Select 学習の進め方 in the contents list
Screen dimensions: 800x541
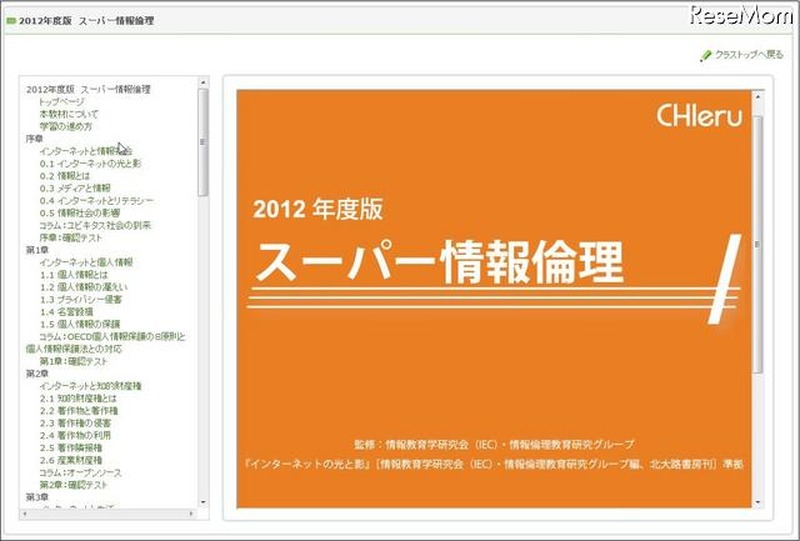coord(67,127)
